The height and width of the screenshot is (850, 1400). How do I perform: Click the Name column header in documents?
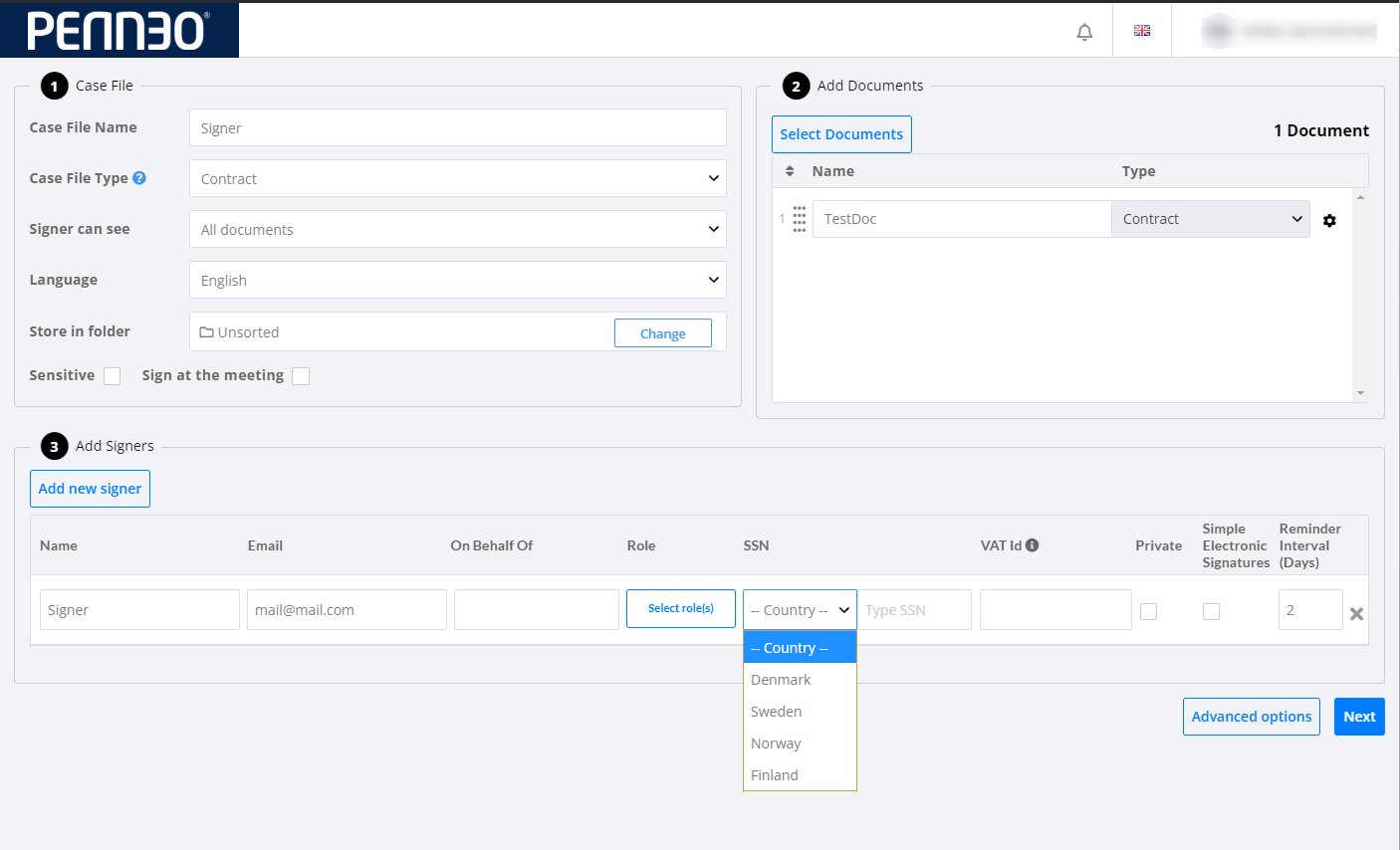pyautogui.click(x=833, y=171)
